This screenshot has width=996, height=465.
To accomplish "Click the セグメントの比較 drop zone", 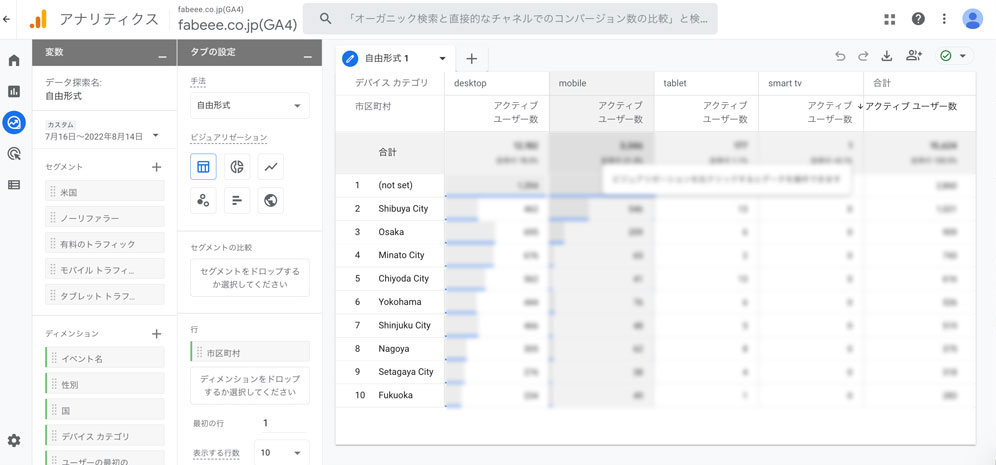I will [x=250, y=278].
